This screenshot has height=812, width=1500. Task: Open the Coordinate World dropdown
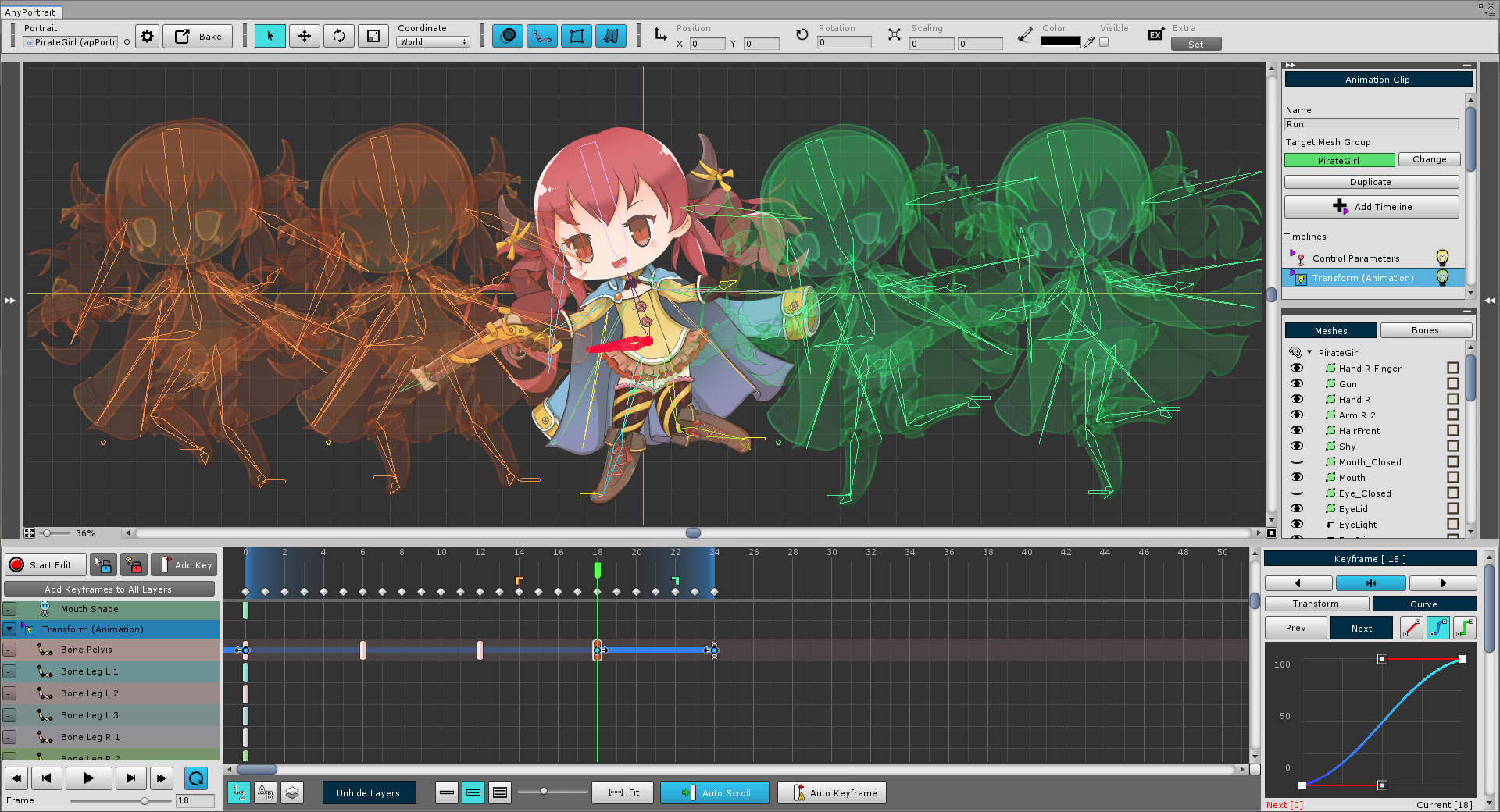pos(433,42)
